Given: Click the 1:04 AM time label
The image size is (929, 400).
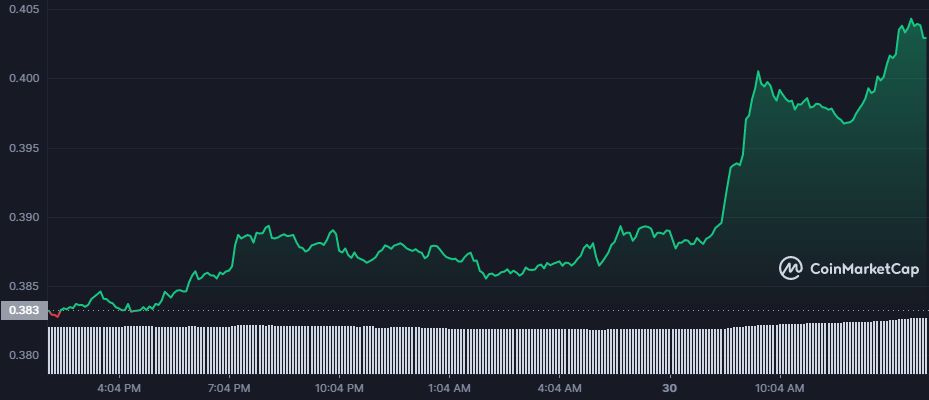Looking at the screenshot, I should click(x=449, y=389).
